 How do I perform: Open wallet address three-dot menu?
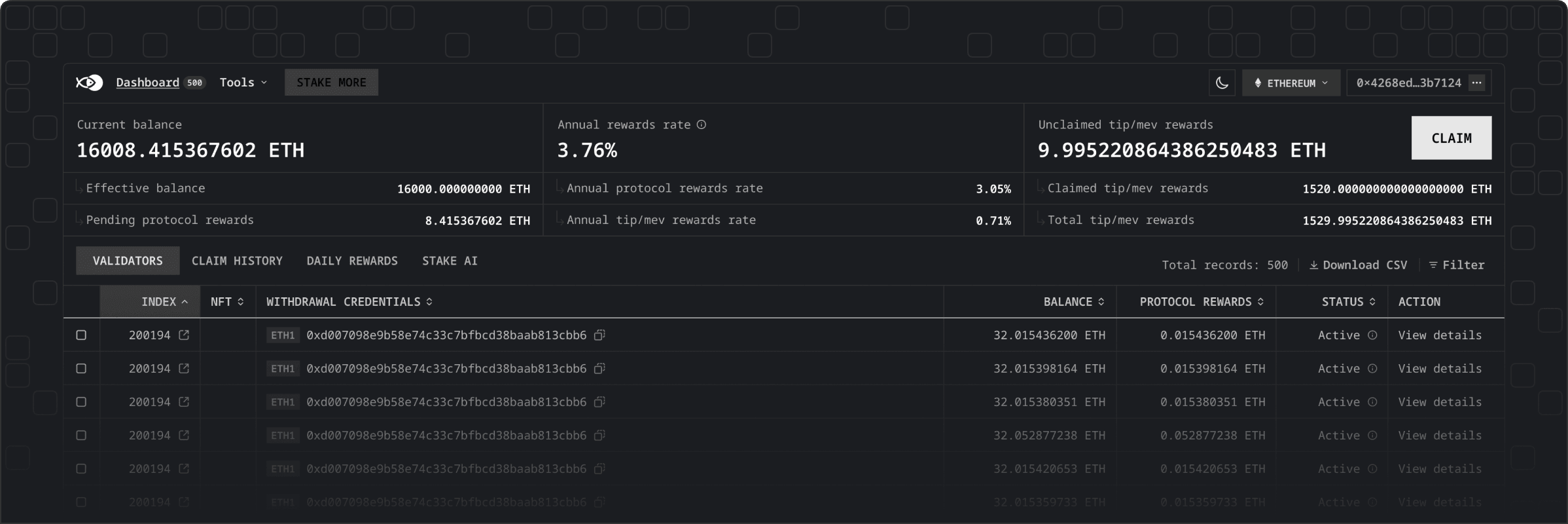tap(1476, 83)
